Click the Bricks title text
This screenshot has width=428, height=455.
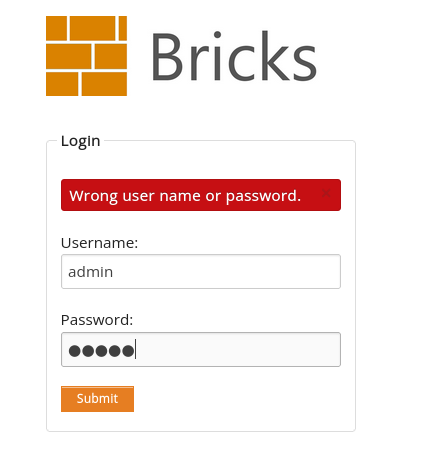click(234, 56)
